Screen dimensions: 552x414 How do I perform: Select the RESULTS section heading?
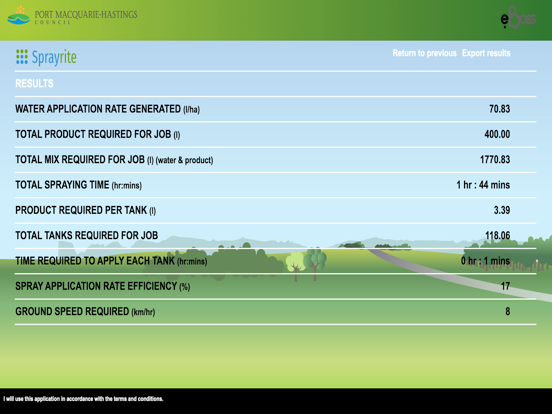click(x=34, y=83)
